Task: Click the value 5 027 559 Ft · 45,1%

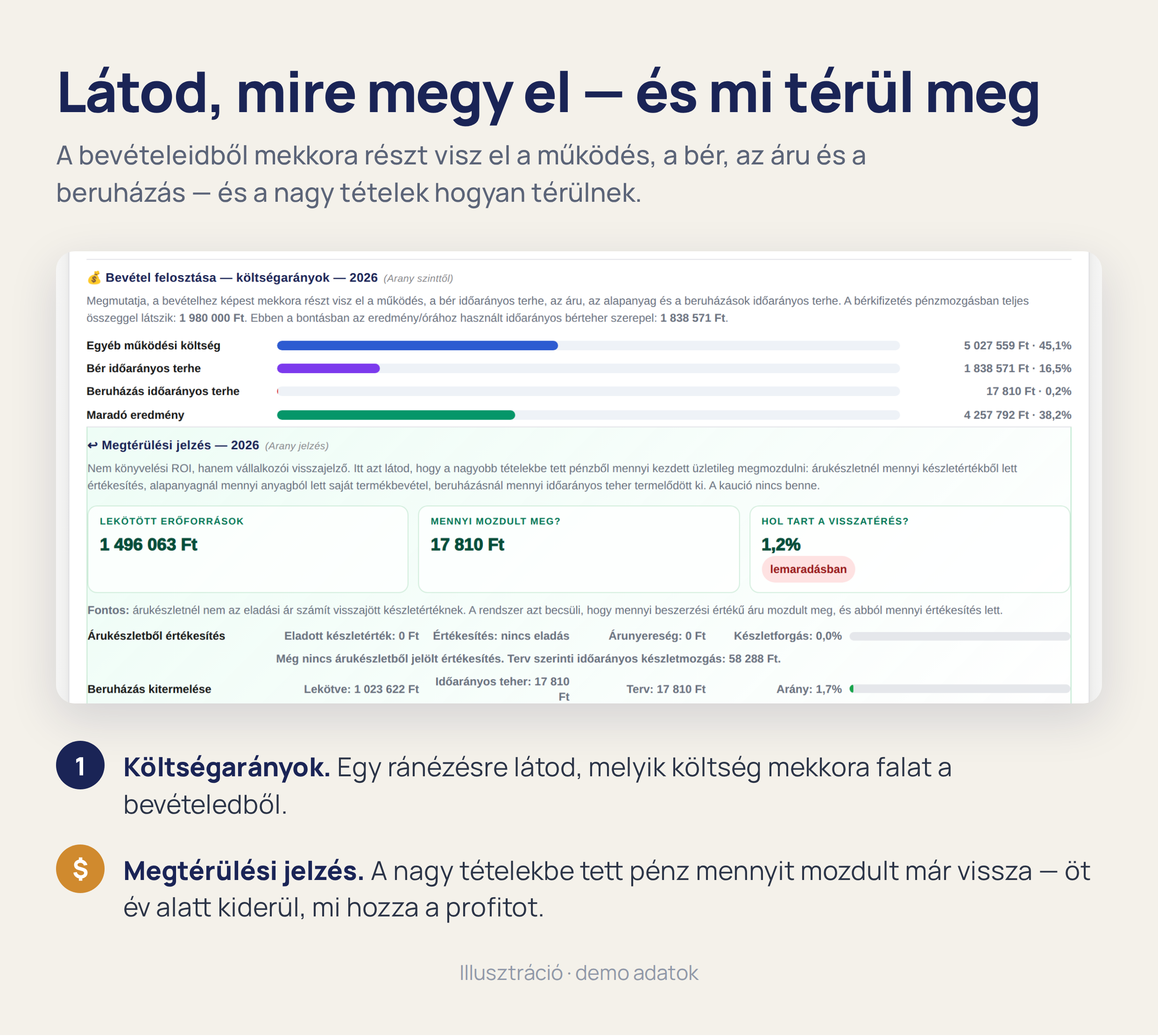Action: (x=1017, y=346)
